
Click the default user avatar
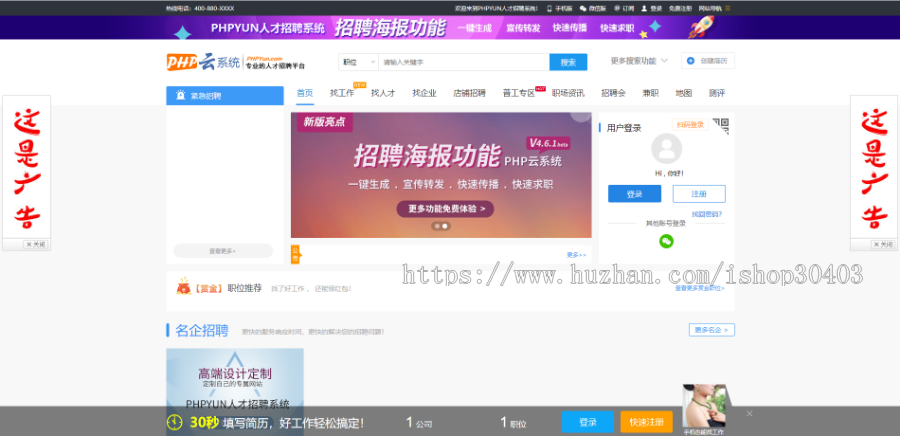tap(666, 149)
